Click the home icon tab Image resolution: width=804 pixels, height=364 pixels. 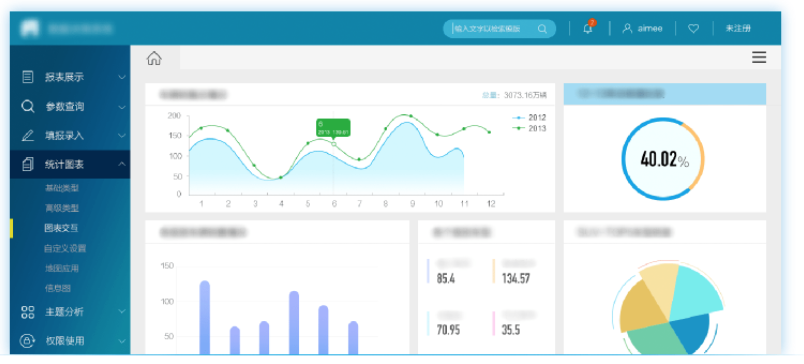[x=154, y=58]
